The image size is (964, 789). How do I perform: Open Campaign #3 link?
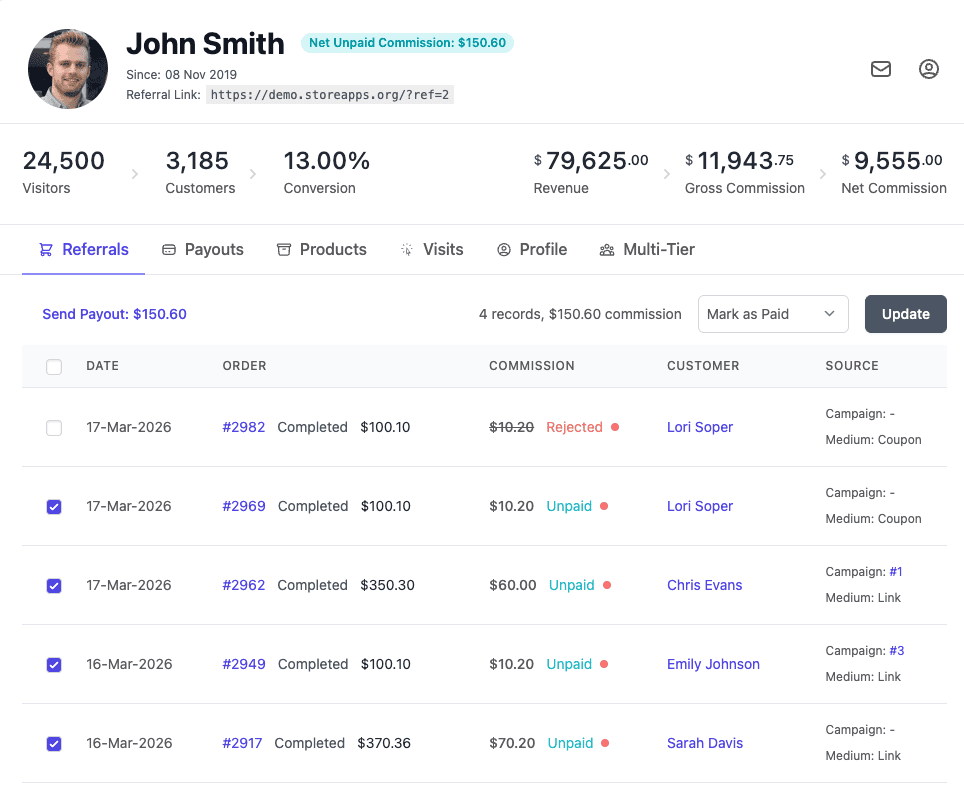coord(896,651)
